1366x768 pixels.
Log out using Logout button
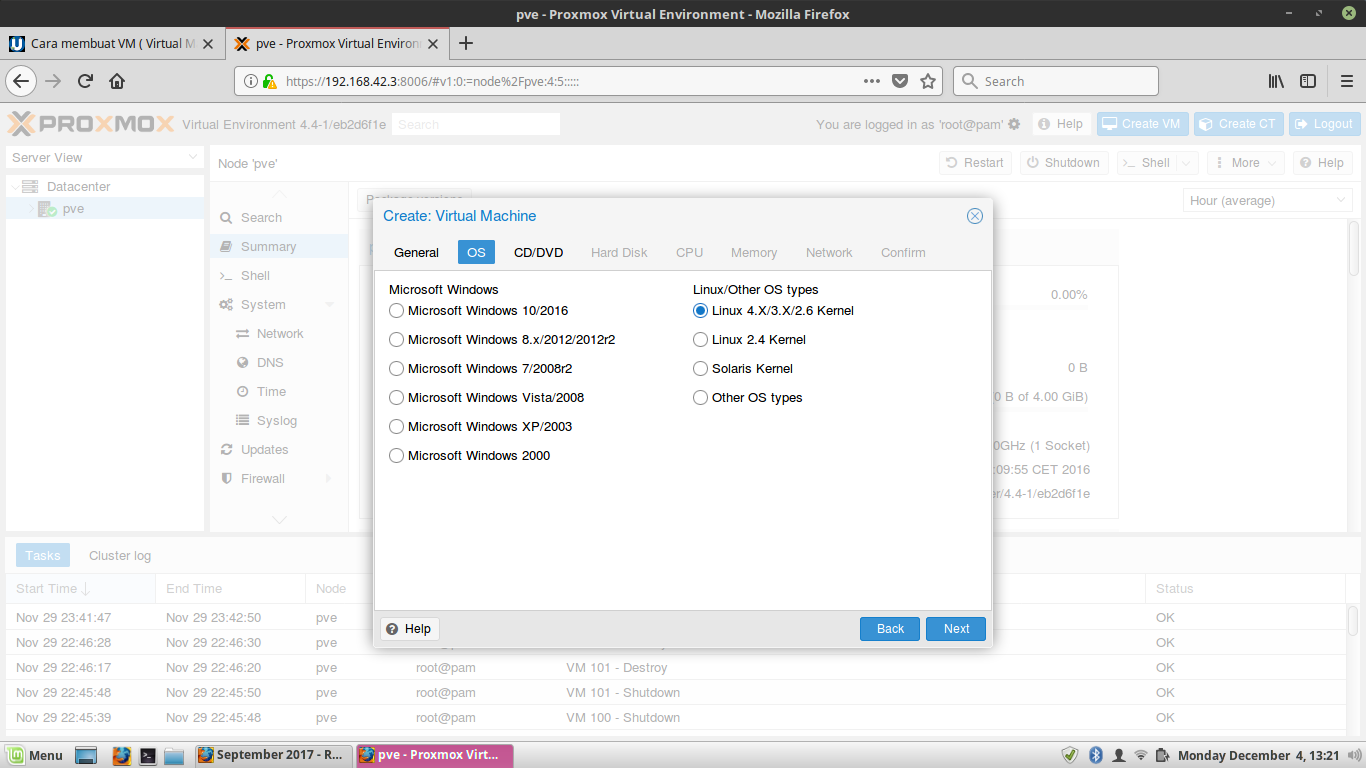(x=1324, y=124)
